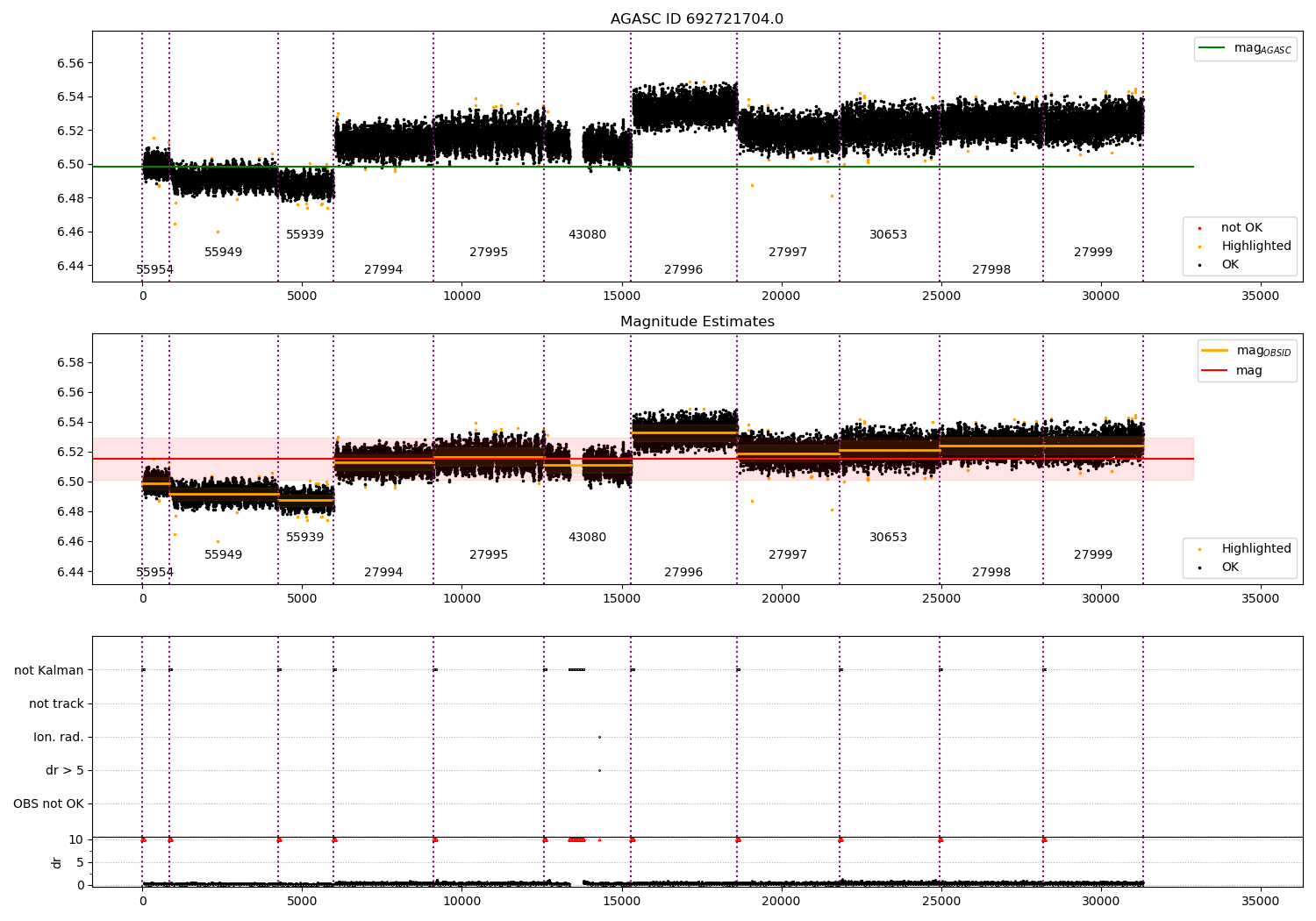Click obsid label 55939 in Magnitude Estimates plot

coord(304,538)
